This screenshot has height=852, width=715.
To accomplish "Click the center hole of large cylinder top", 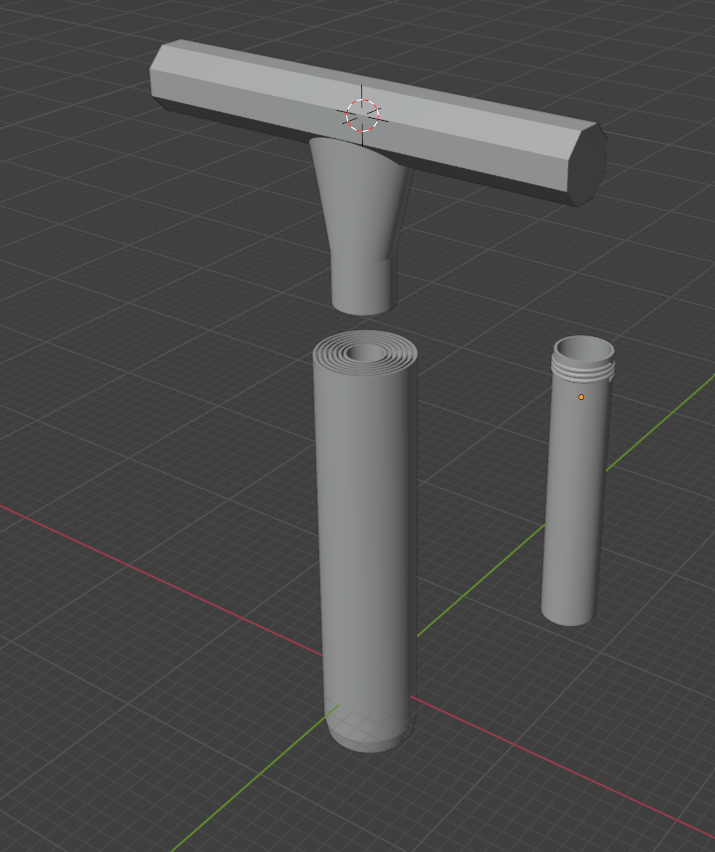I will [366, 354].
